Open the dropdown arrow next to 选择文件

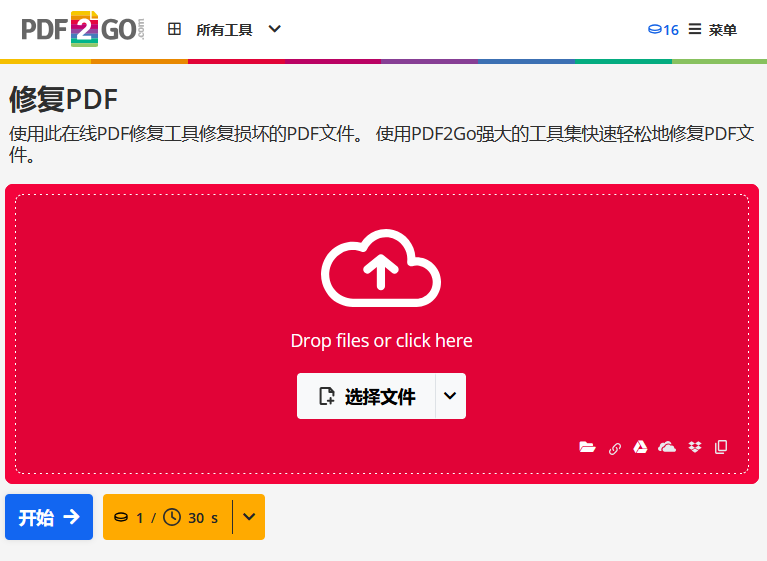[x=450, y=396]
